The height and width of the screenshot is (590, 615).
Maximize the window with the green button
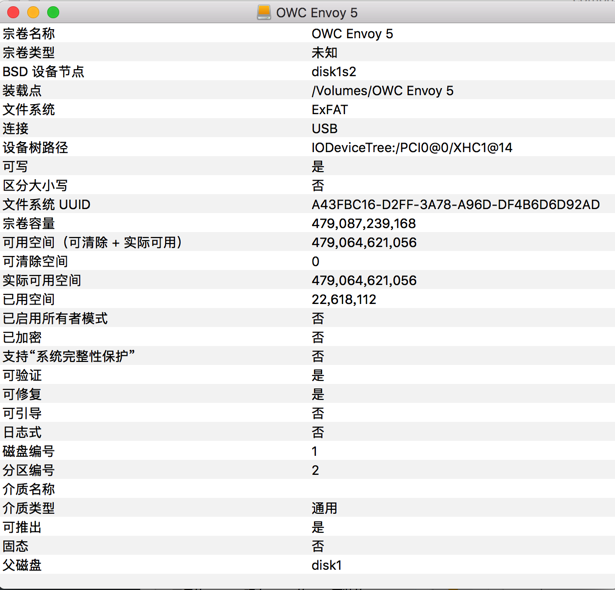53,13
